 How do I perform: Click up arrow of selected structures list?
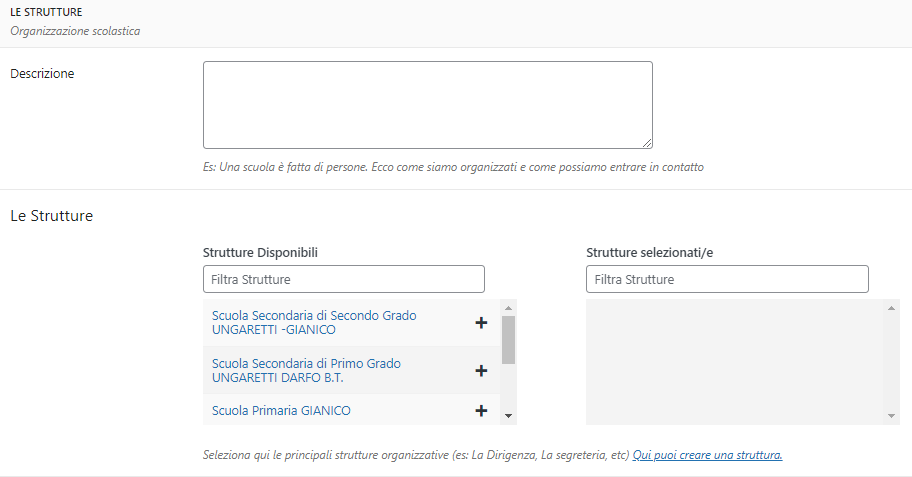(892, 308)
